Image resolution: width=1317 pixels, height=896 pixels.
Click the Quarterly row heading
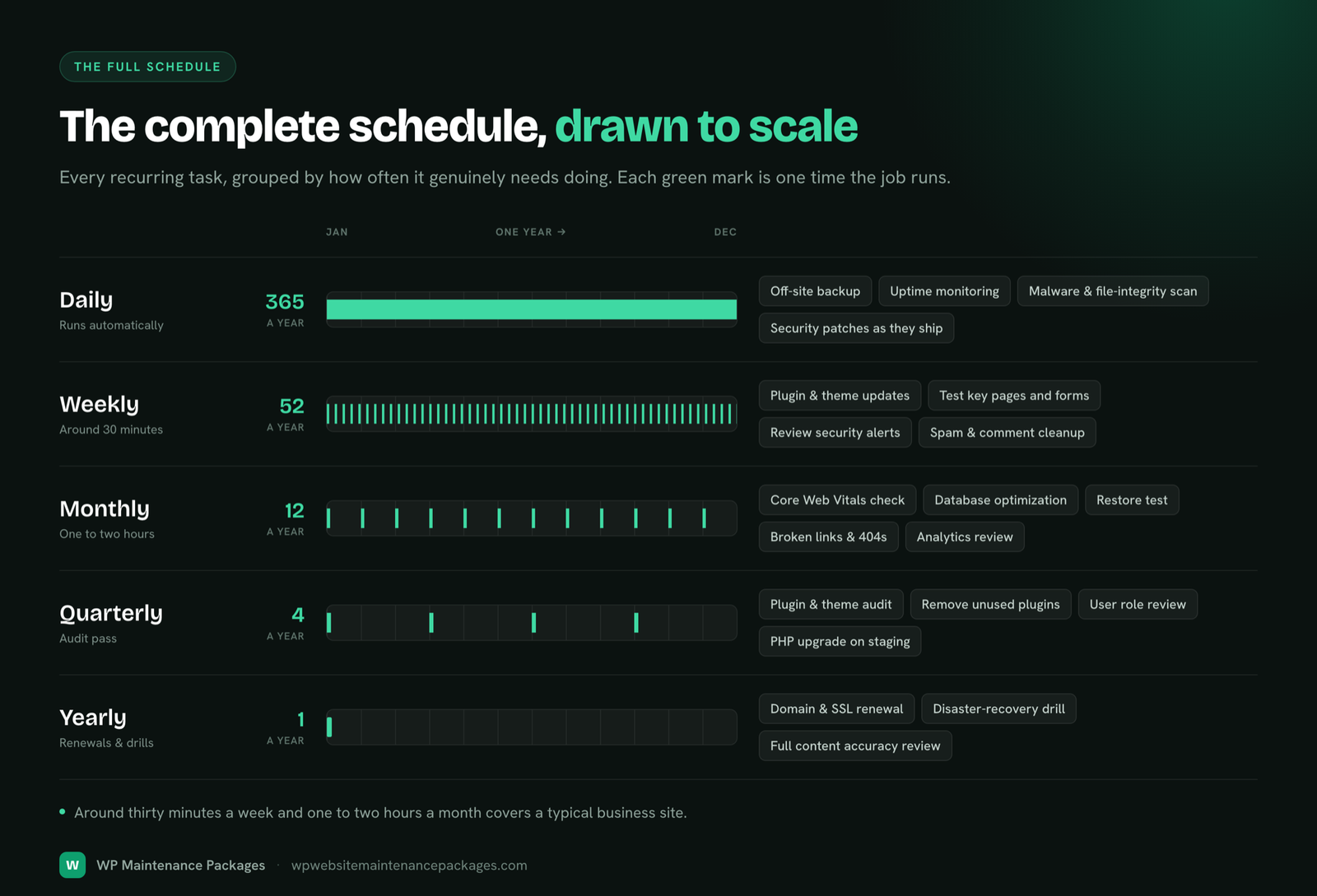tap(111, 614)
